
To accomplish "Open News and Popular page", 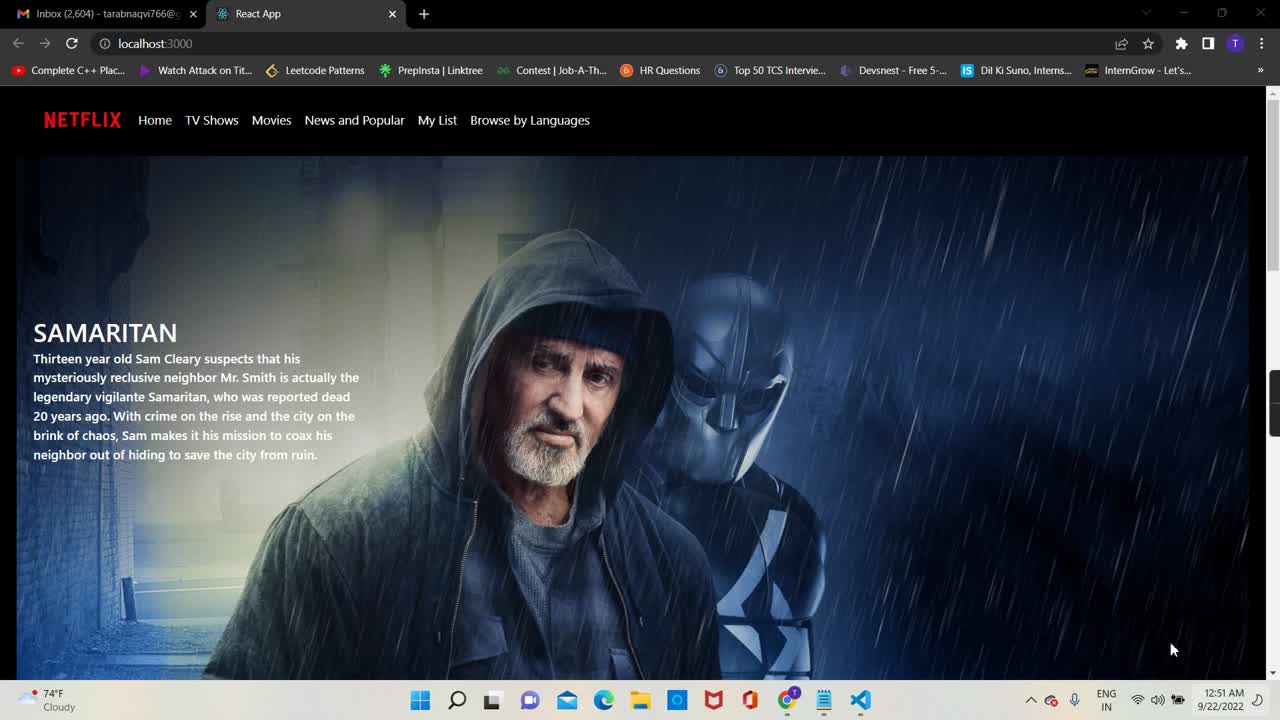I will click(x=354, y=120).
